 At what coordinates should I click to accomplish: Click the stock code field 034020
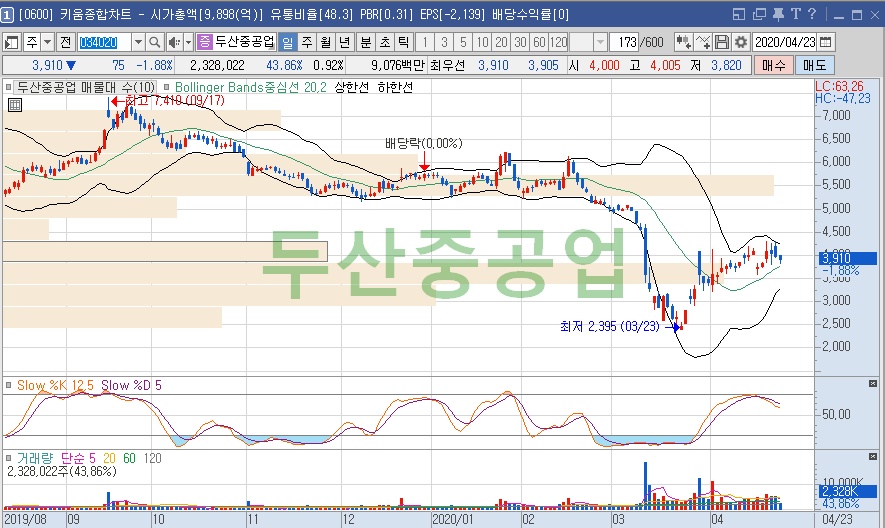tap(104, 42)
